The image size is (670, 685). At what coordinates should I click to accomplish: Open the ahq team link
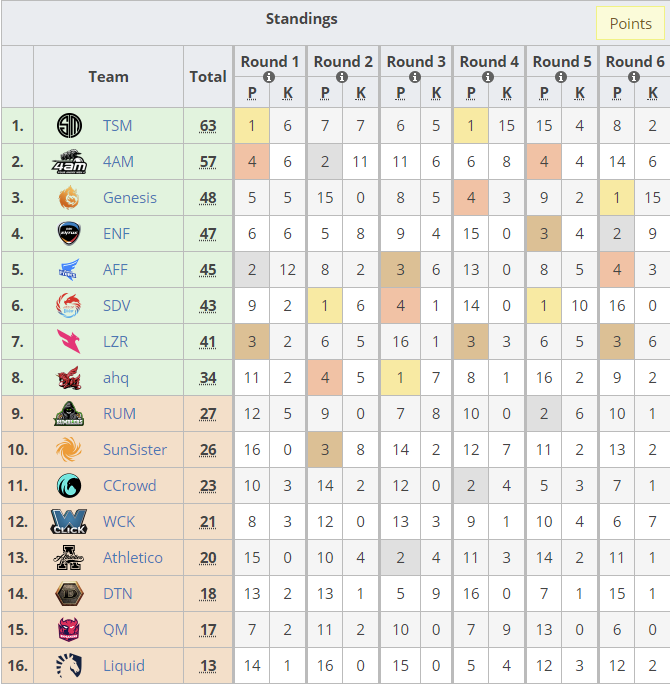click(116, 377)
